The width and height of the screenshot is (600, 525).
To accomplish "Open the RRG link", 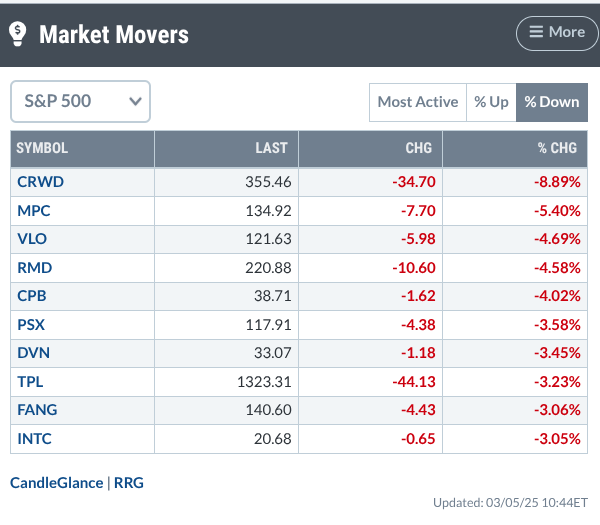I will 129,483.
